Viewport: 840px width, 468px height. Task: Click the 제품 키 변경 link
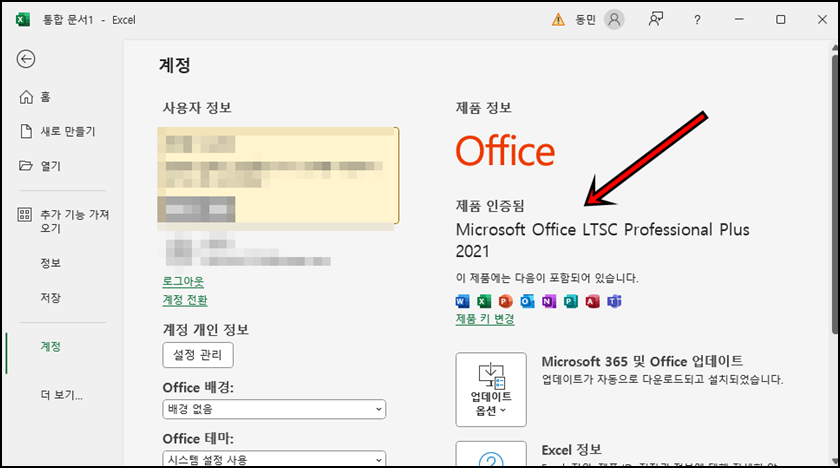click(x=485, y=319)
